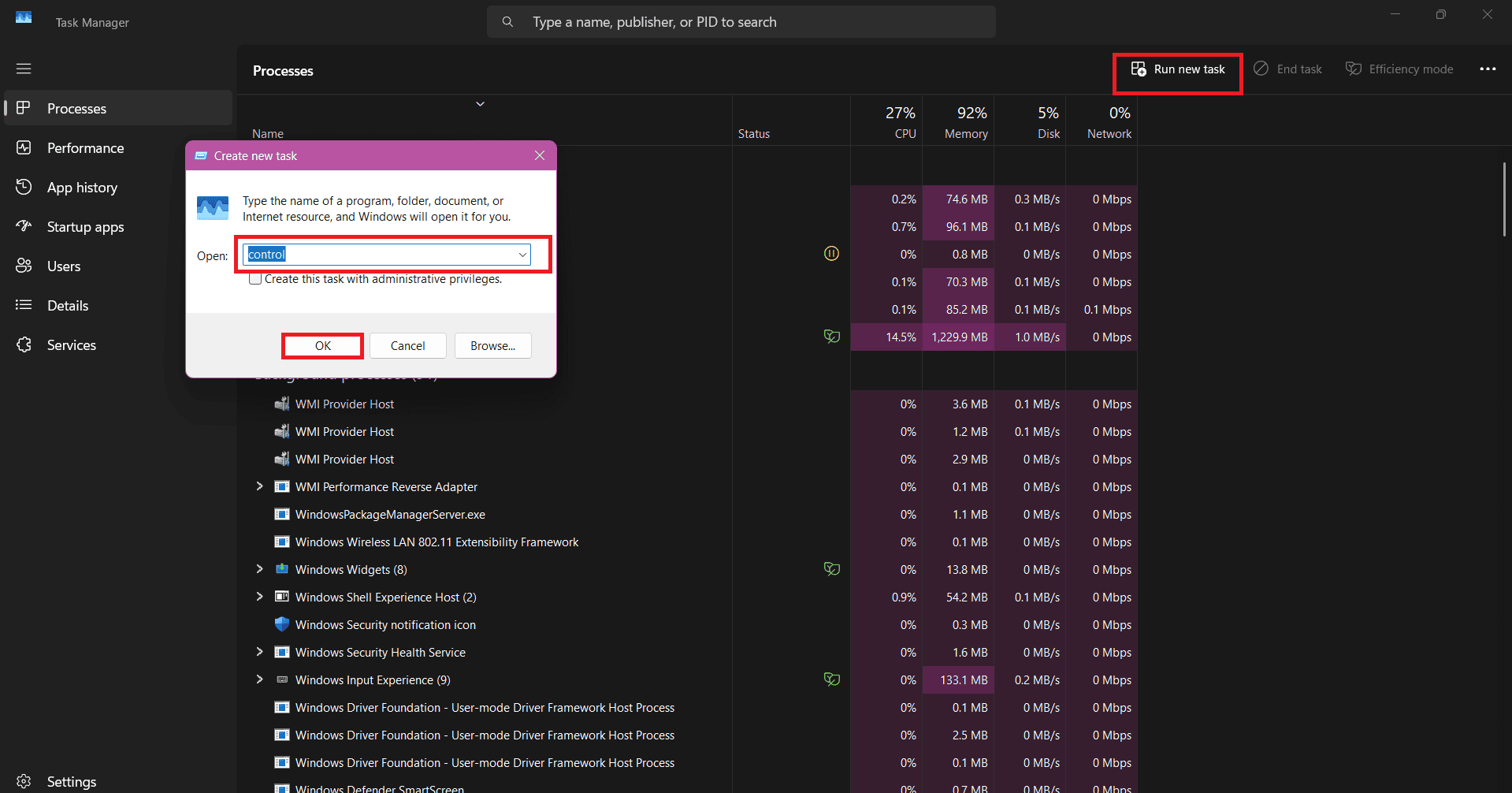The image size is (1512, 793).
Task: Expand Windows Security Health Service row
Action: point(259,652)
